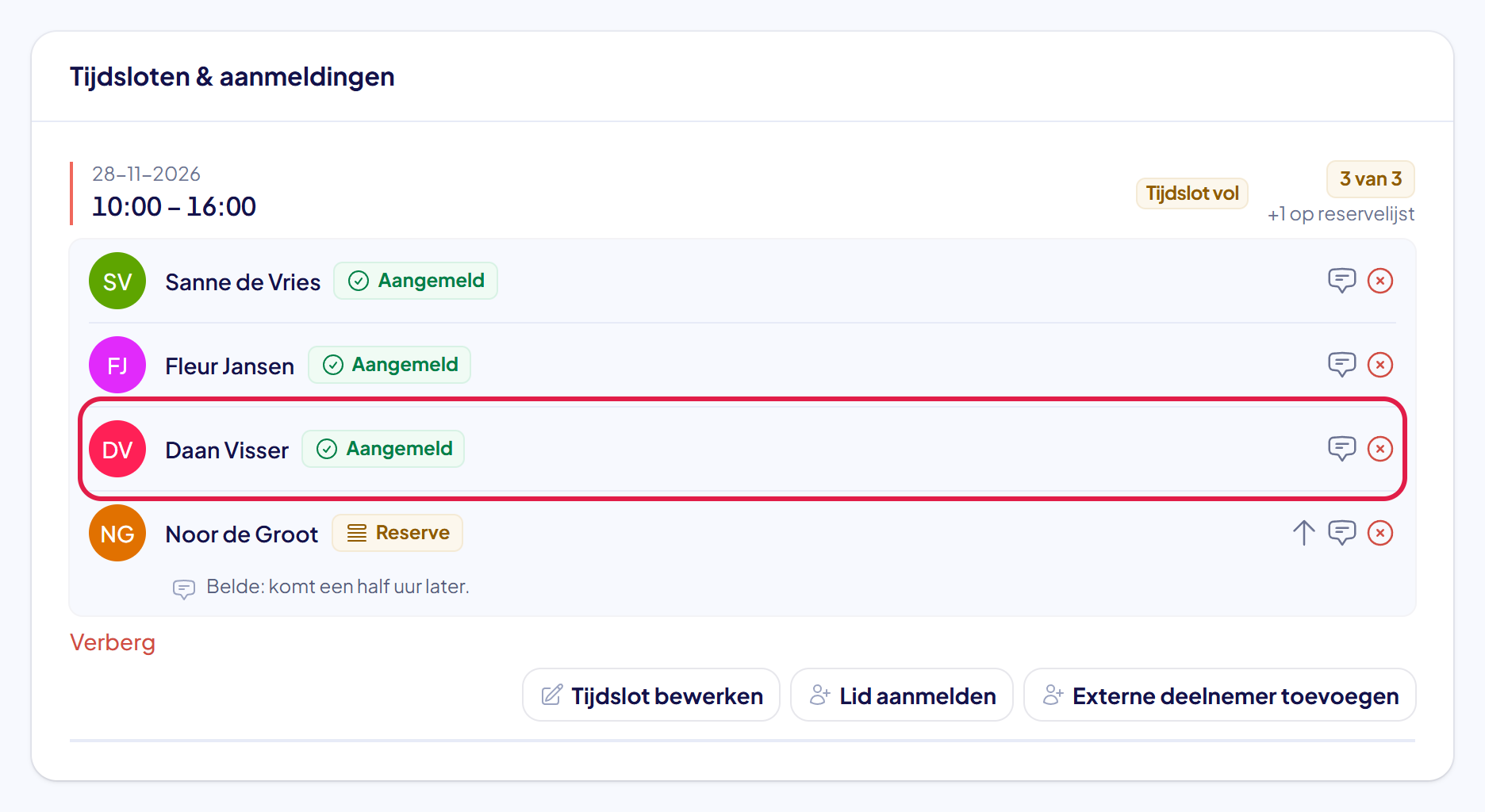Select the name Sanne de Vries
Image resolution: width=1485 pixels, height=812 pixels.
point(243,282)
